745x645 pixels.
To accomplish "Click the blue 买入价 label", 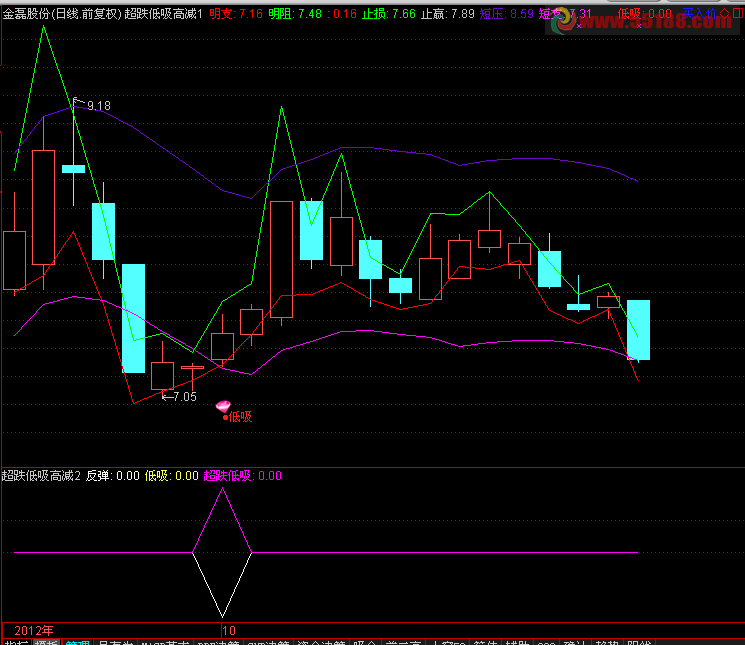I will coord(699,13).
